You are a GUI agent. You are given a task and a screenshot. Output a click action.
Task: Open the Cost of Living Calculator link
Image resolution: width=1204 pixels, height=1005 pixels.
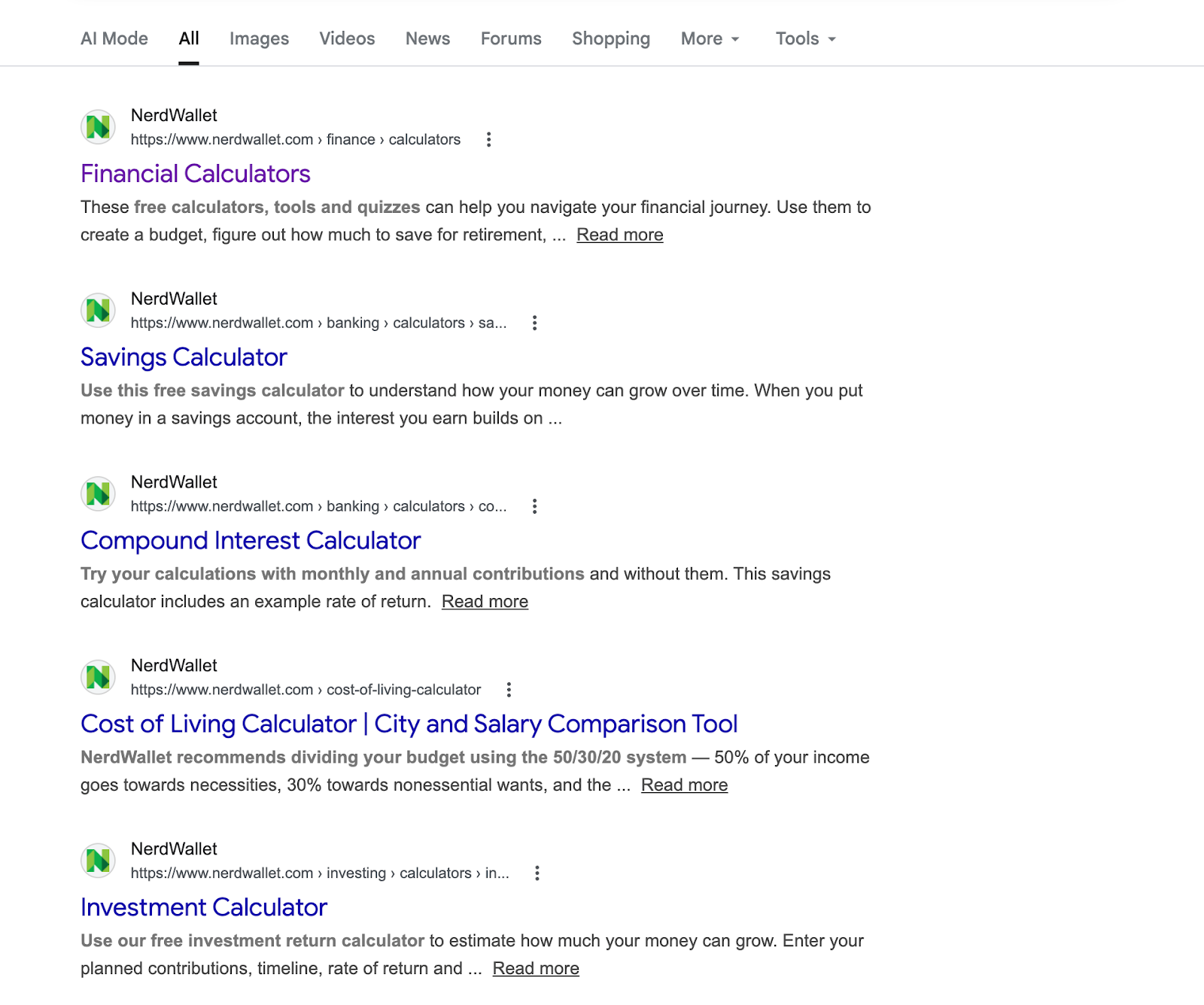[409, 724]
